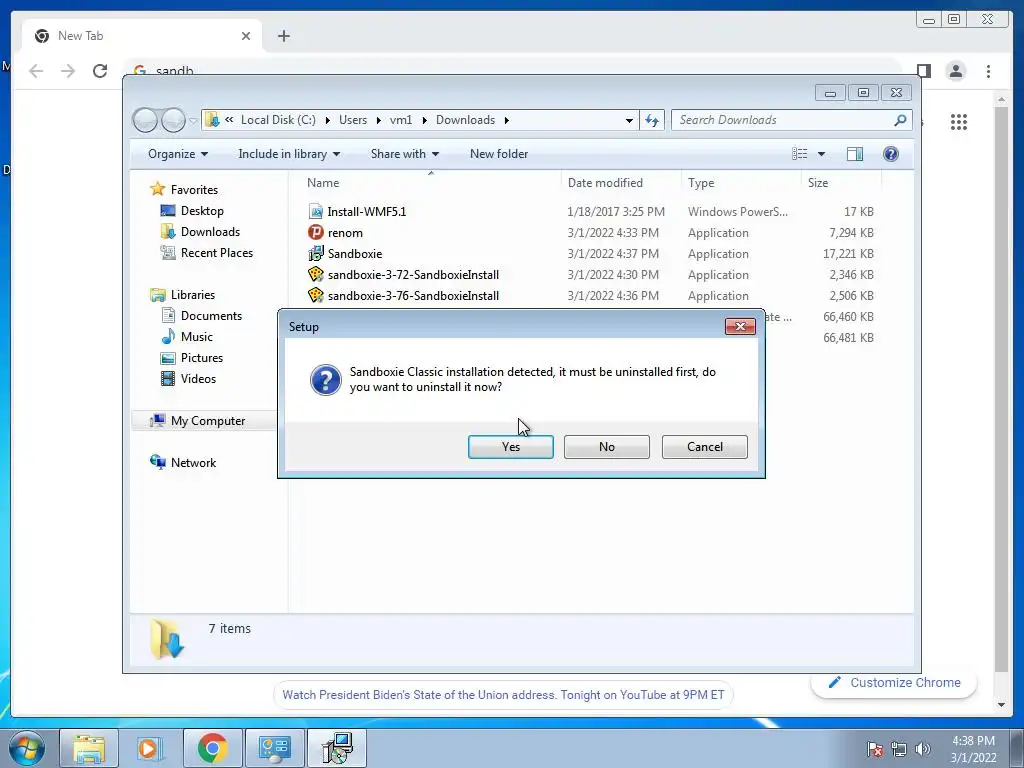Open Windows Media Player from taskbar
This screenshot has height=768, width=1024.
coord(150,748)
